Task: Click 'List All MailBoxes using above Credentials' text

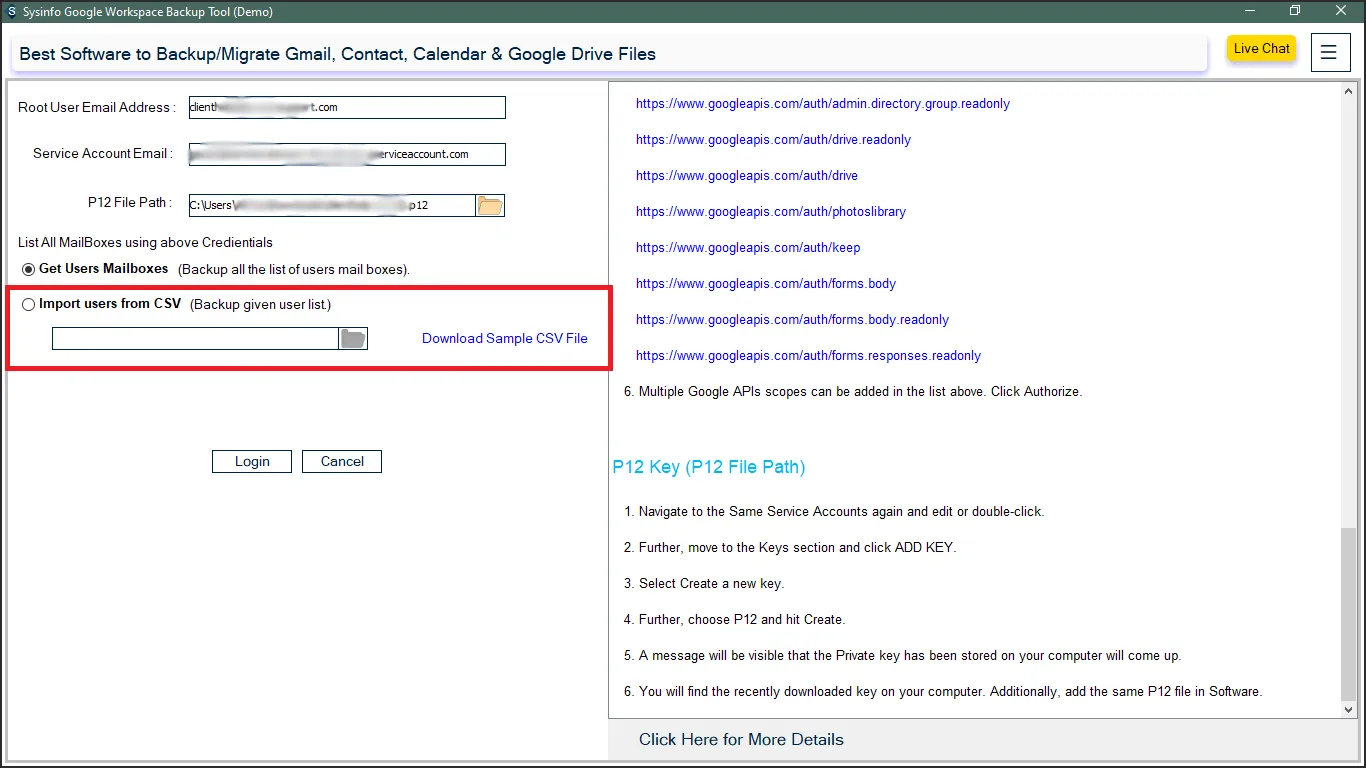Action: [145, 243]
